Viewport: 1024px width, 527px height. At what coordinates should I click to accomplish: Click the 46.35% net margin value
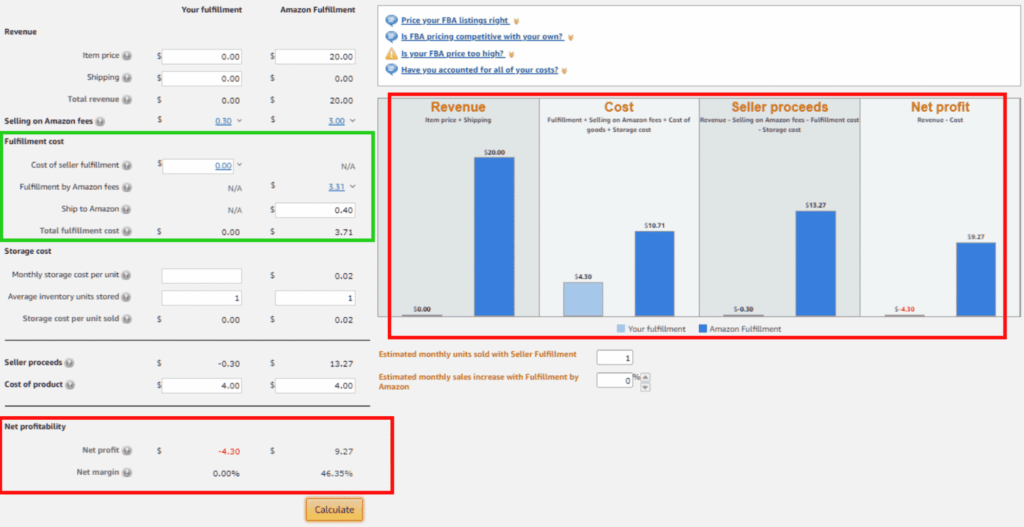tap(338, 473)
